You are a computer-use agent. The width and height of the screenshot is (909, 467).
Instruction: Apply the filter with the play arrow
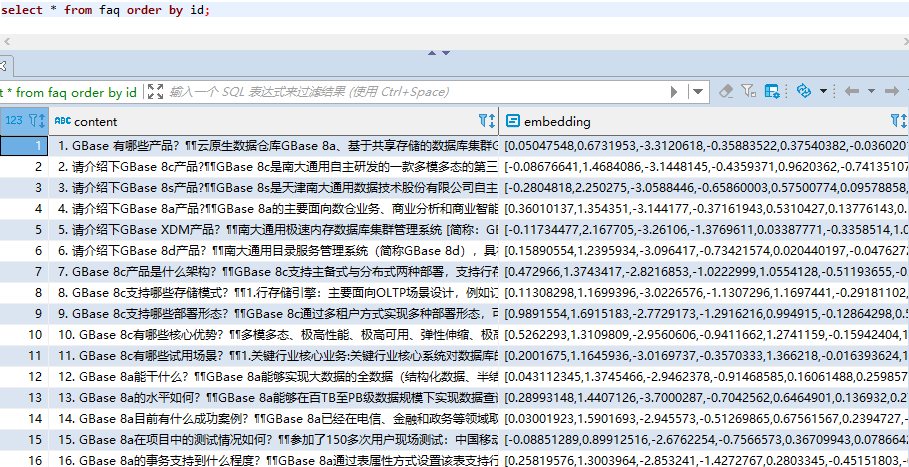674,92
